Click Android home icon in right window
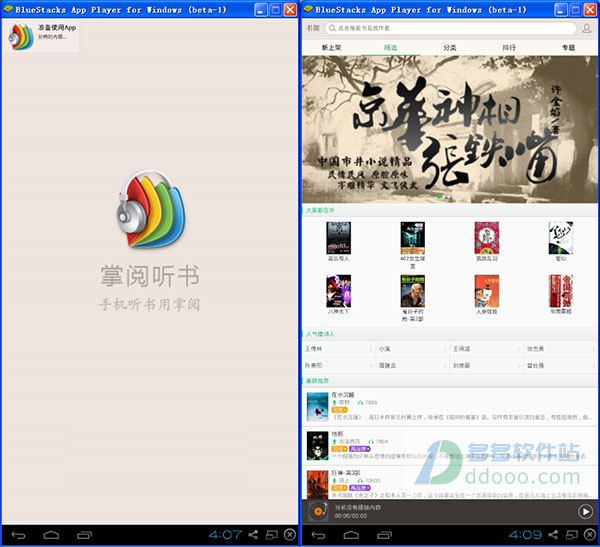The height and width of the screenshot is (547, 600). pyautogui.click(x=351, y=535)
